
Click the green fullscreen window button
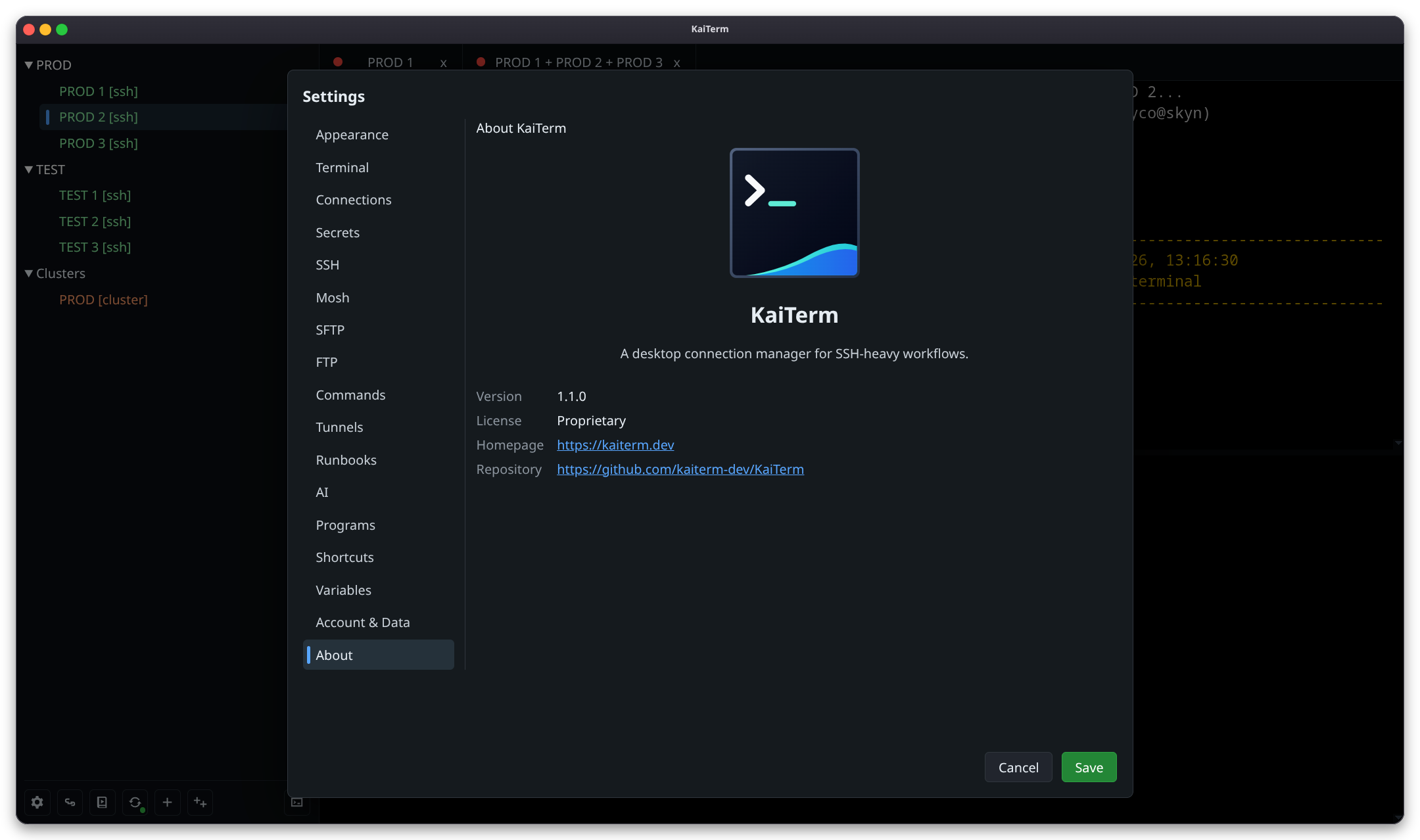[x=62, y=30]
